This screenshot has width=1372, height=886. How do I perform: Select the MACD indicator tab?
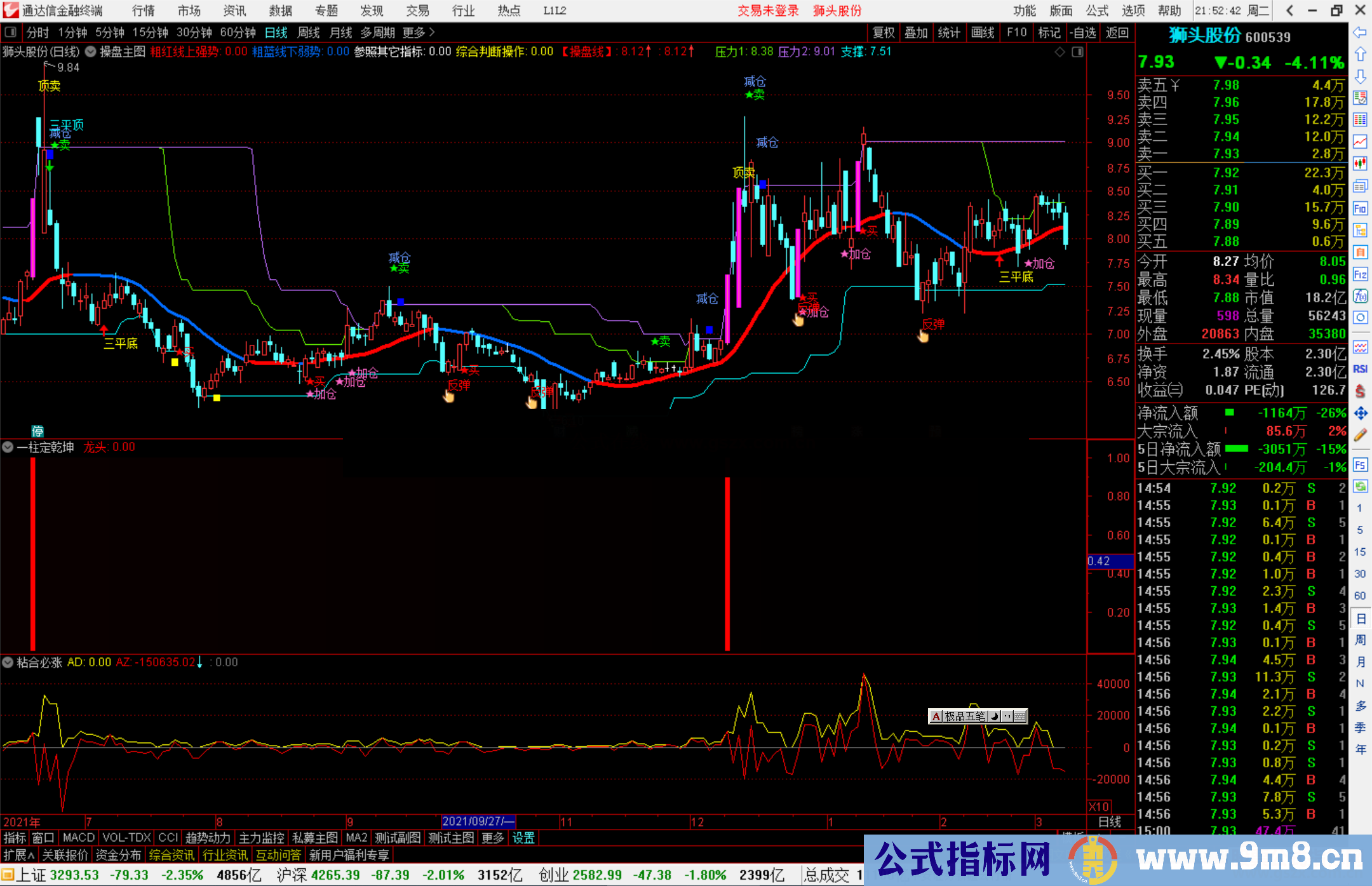tap(79, 838)
